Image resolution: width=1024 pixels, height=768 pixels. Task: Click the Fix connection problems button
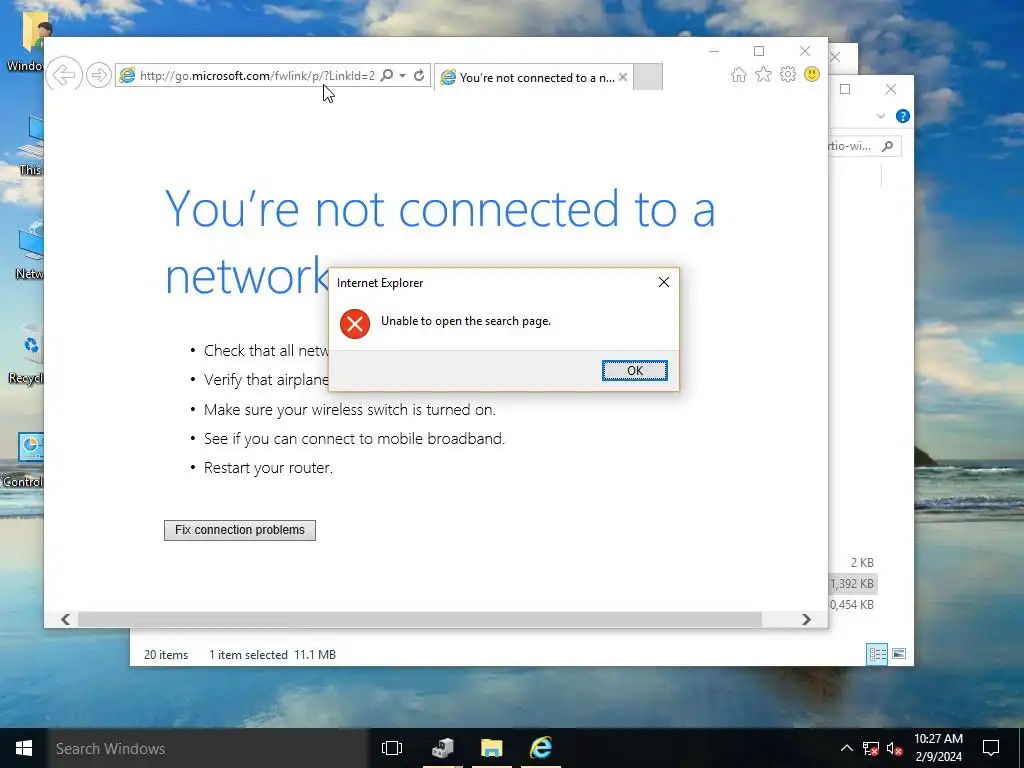tap(240, 530)
